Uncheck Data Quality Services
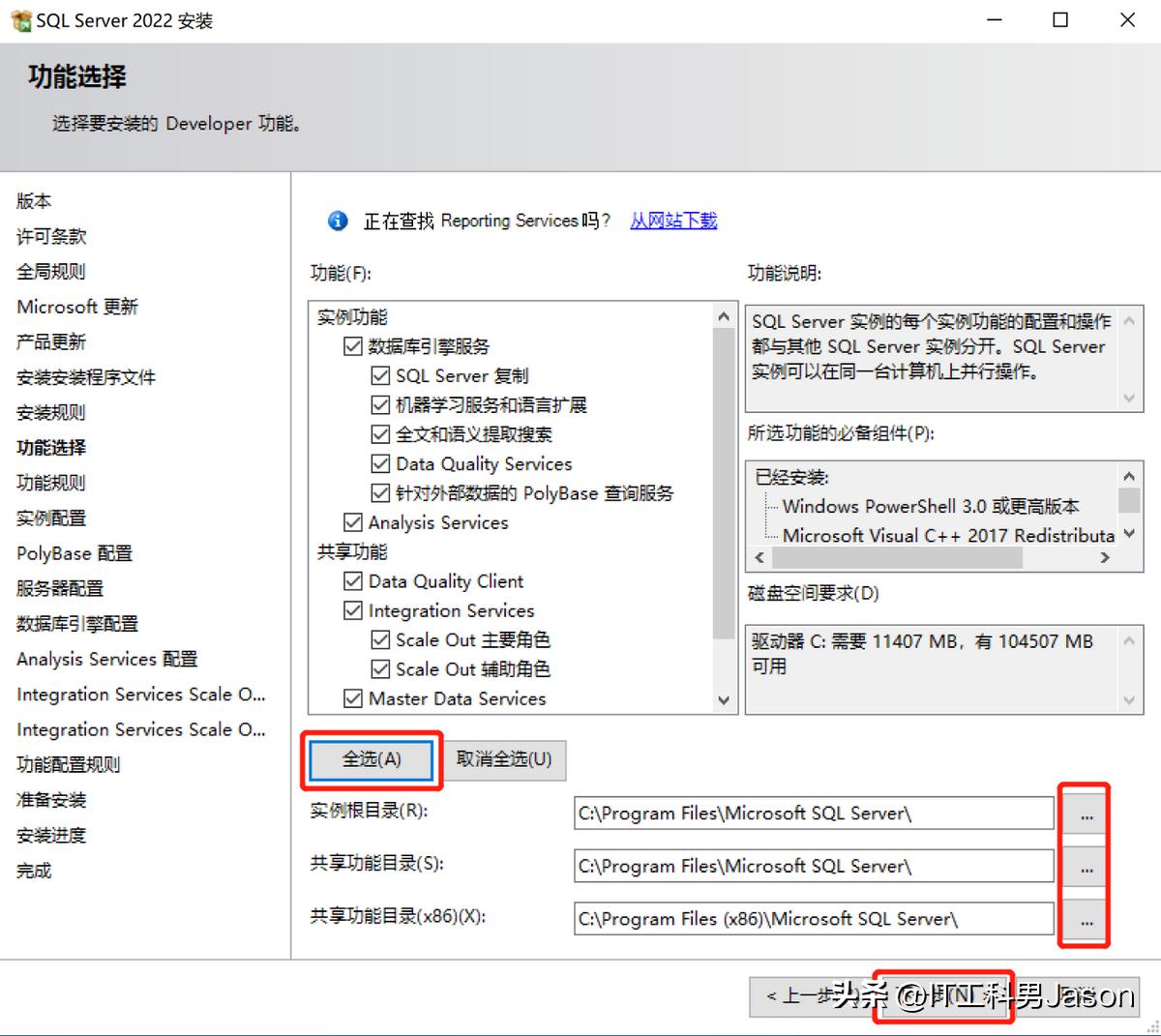 tap(381, 463)
